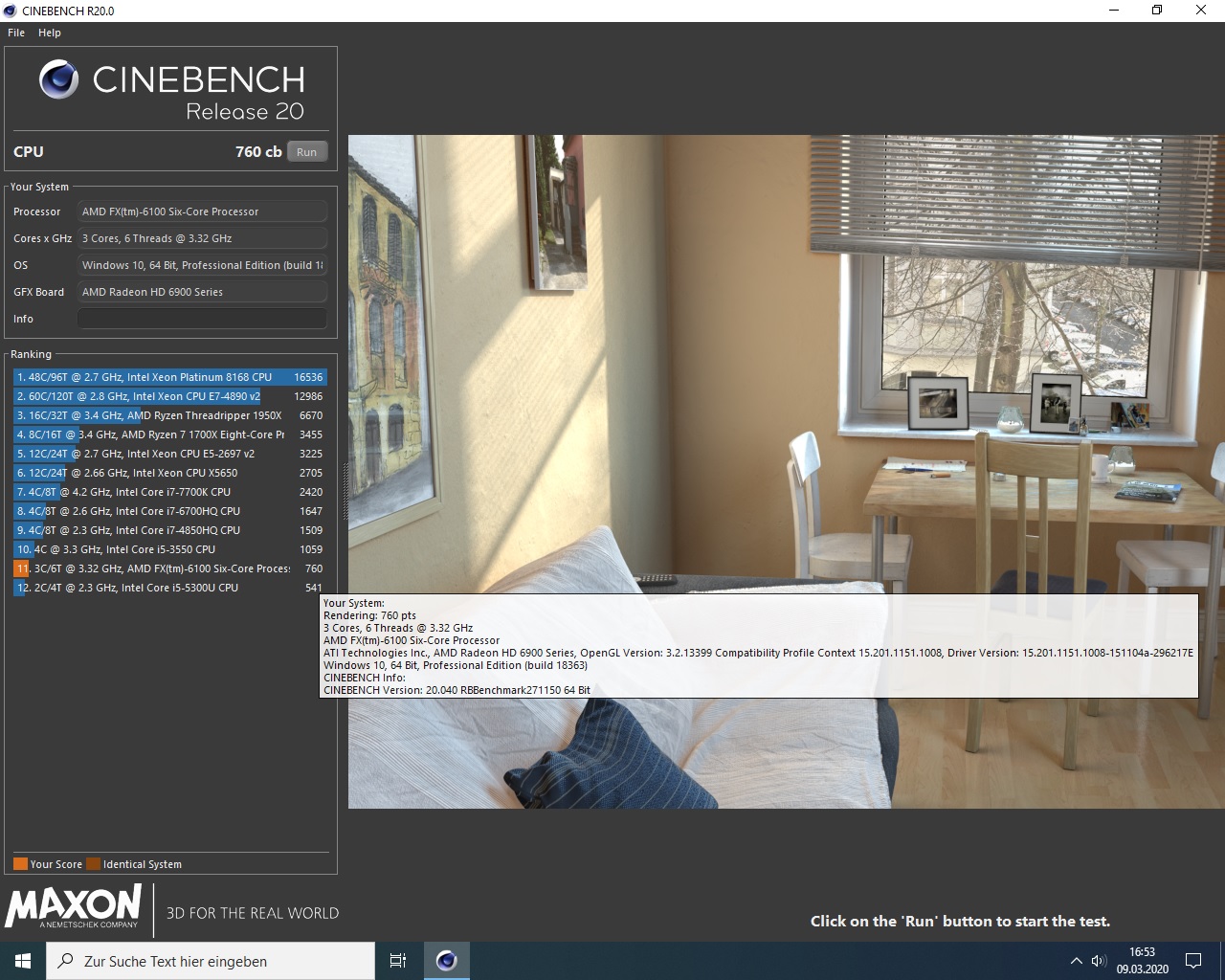The height and width of the screenshot is (980, 1225).
Task: Select ranking row Core i7-7700K
Action: click(x=170, y=492)
